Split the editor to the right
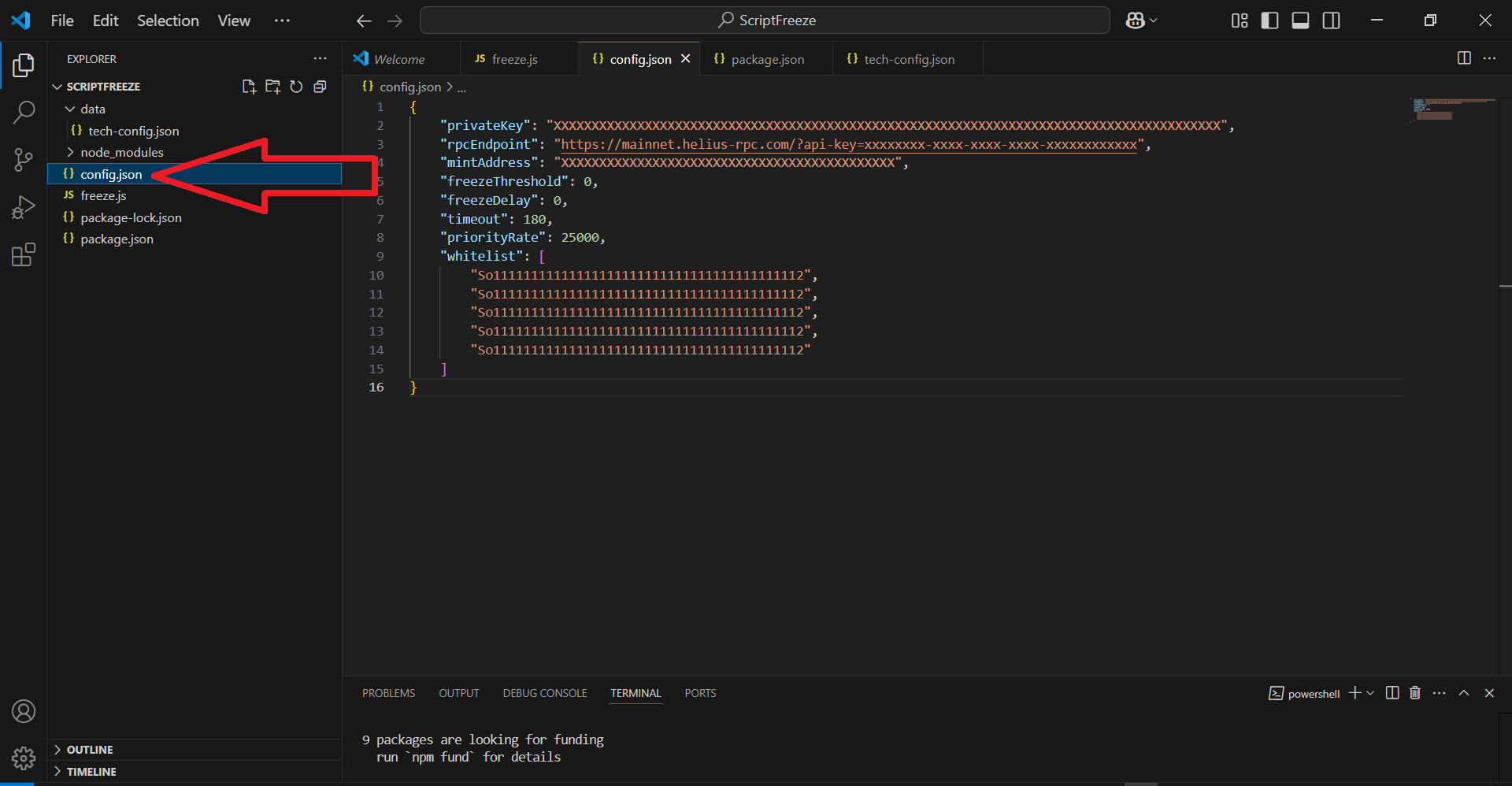The width and height of the screenshot is (1512, 786). pyautogui.click(x=1464, y=58)
